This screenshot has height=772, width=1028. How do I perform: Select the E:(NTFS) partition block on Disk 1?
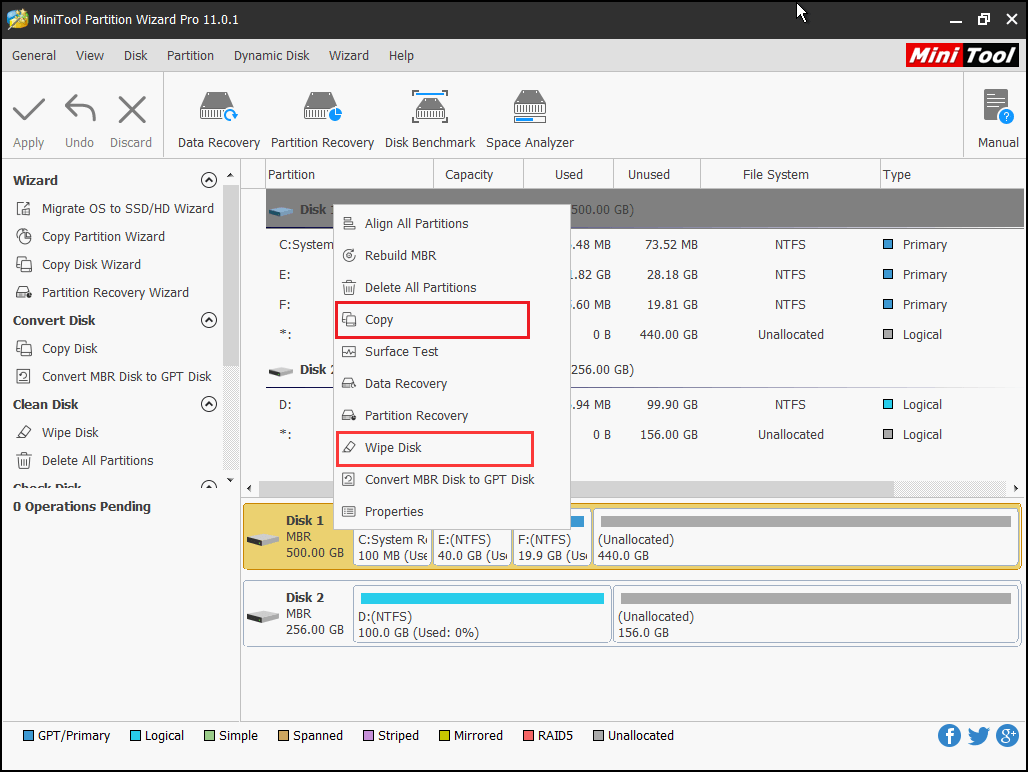click(472, 547)
